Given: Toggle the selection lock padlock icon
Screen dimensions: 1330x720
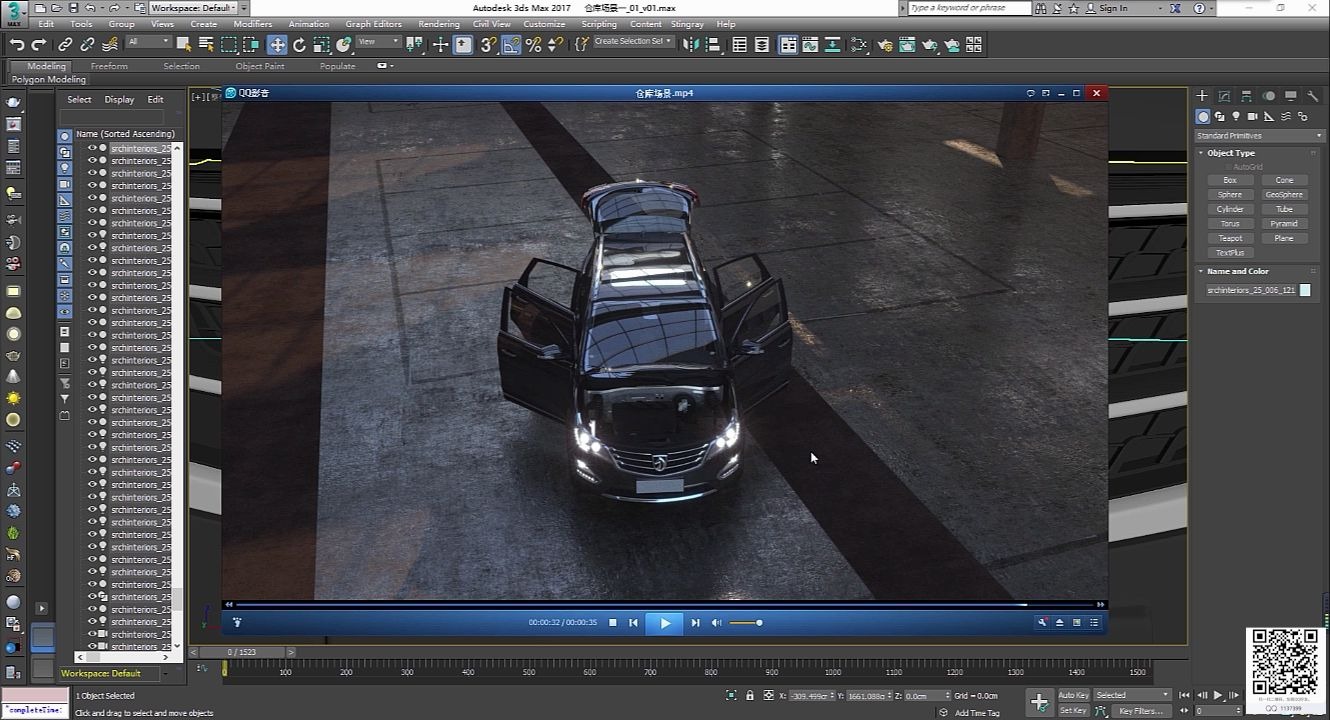Looking at the screenshot, I should pyautogui.click(x=750, y=695).
